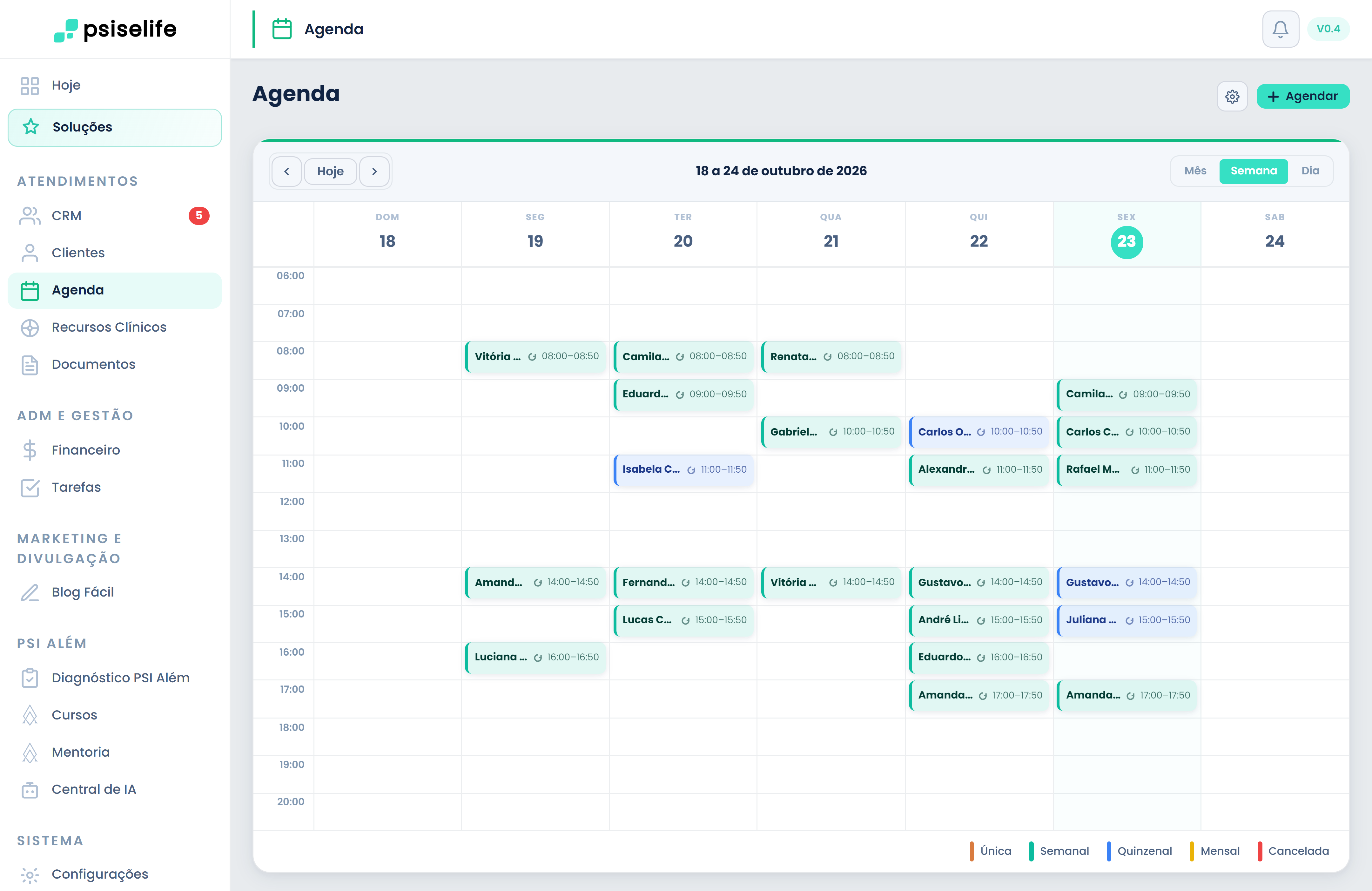The width and height of the screenshot is (1372, 891).
Task: Open Cursos icon in sidebar
Action: tap(30, 715)
